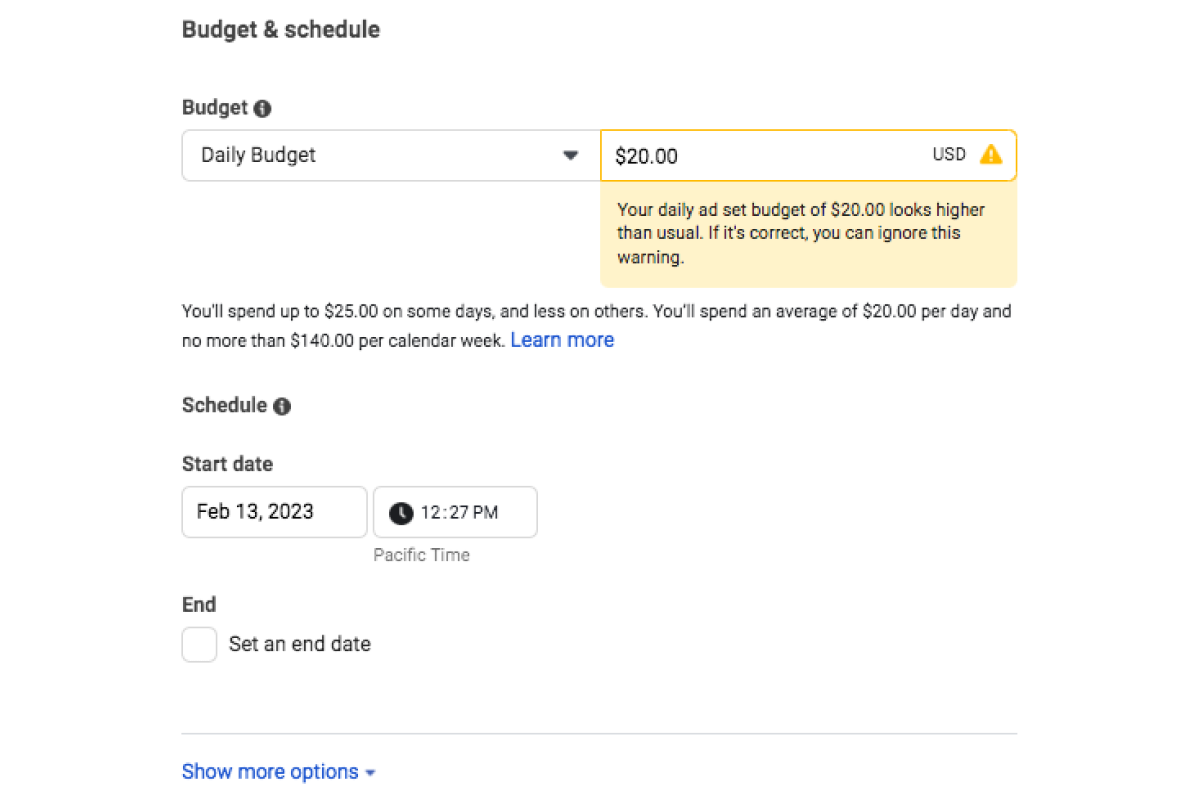This screenshot has height=800, width=1200.
Task: Open the Feb 13, 2023 start date picker
Action: coord(275,512)
